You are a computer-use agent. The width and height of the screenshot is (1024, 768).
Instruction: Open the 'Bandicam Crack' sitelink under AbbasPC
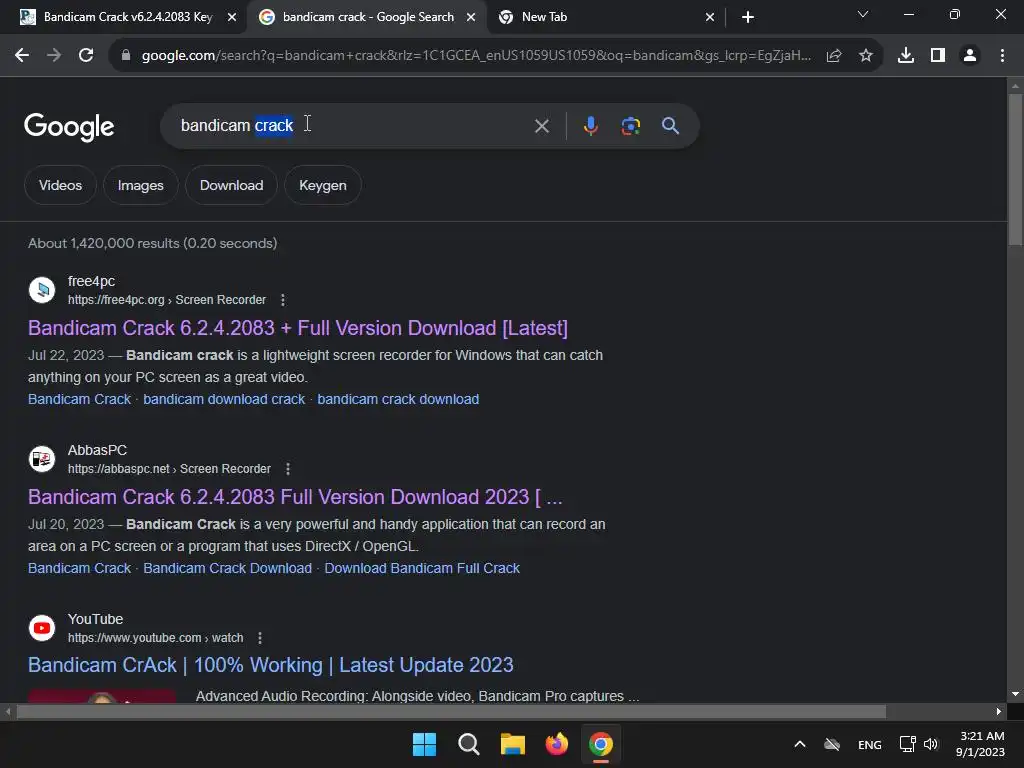click(80, 568)
